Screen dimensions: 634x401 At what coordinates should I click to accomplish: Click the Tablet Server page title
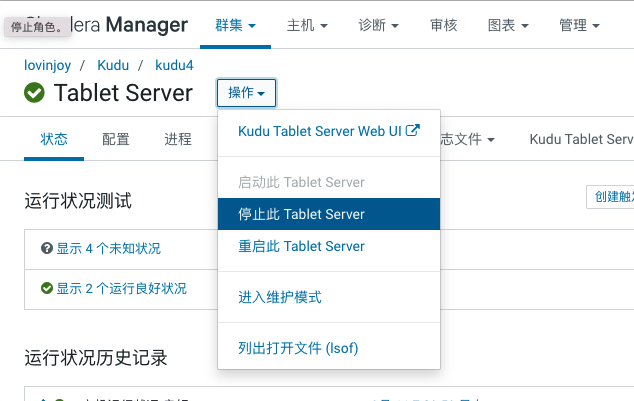(x=123, y=93)
